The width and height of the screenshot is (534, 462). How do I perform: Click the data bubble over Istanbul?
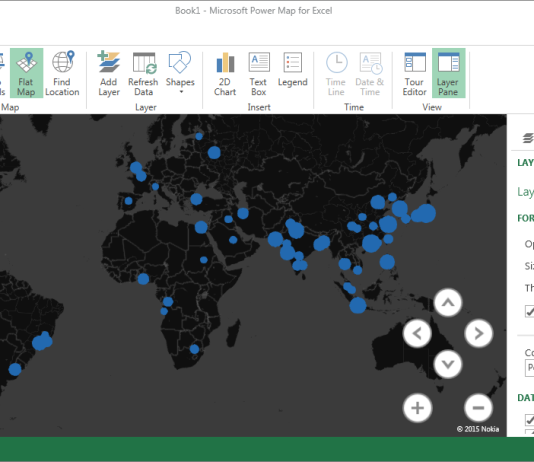(196, 199)
